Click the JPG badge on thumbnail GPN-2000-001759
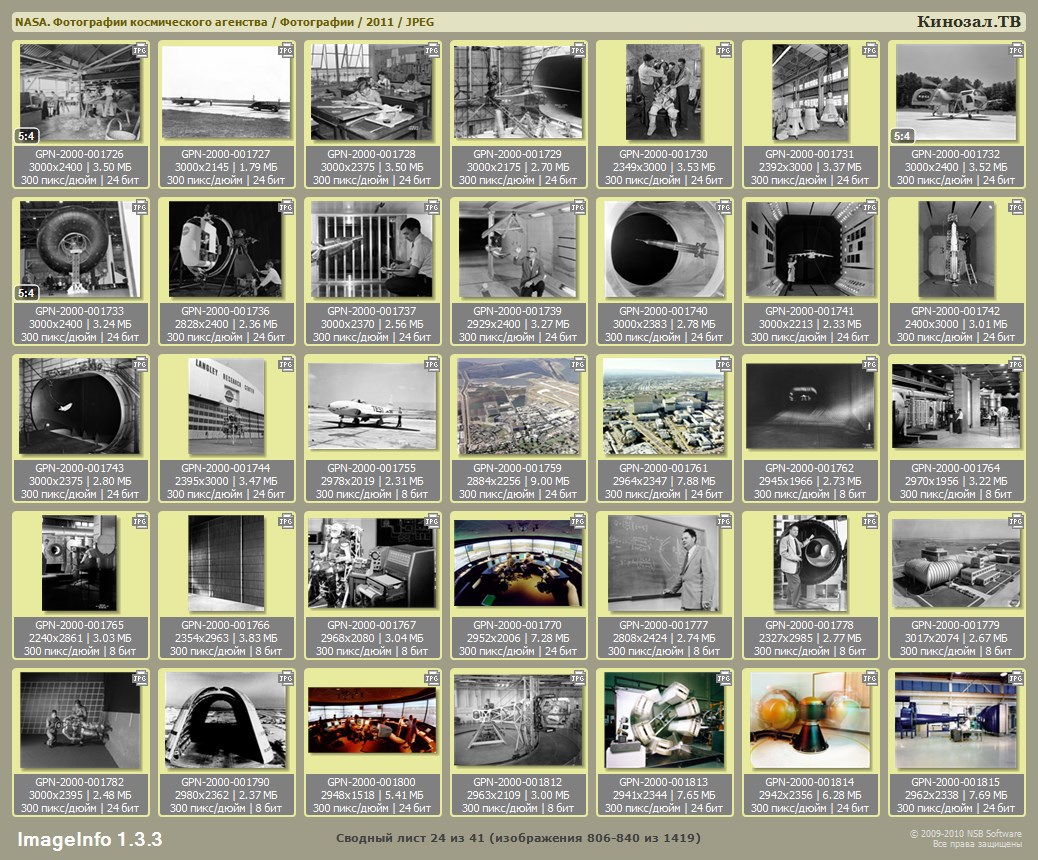 [578, 365]
